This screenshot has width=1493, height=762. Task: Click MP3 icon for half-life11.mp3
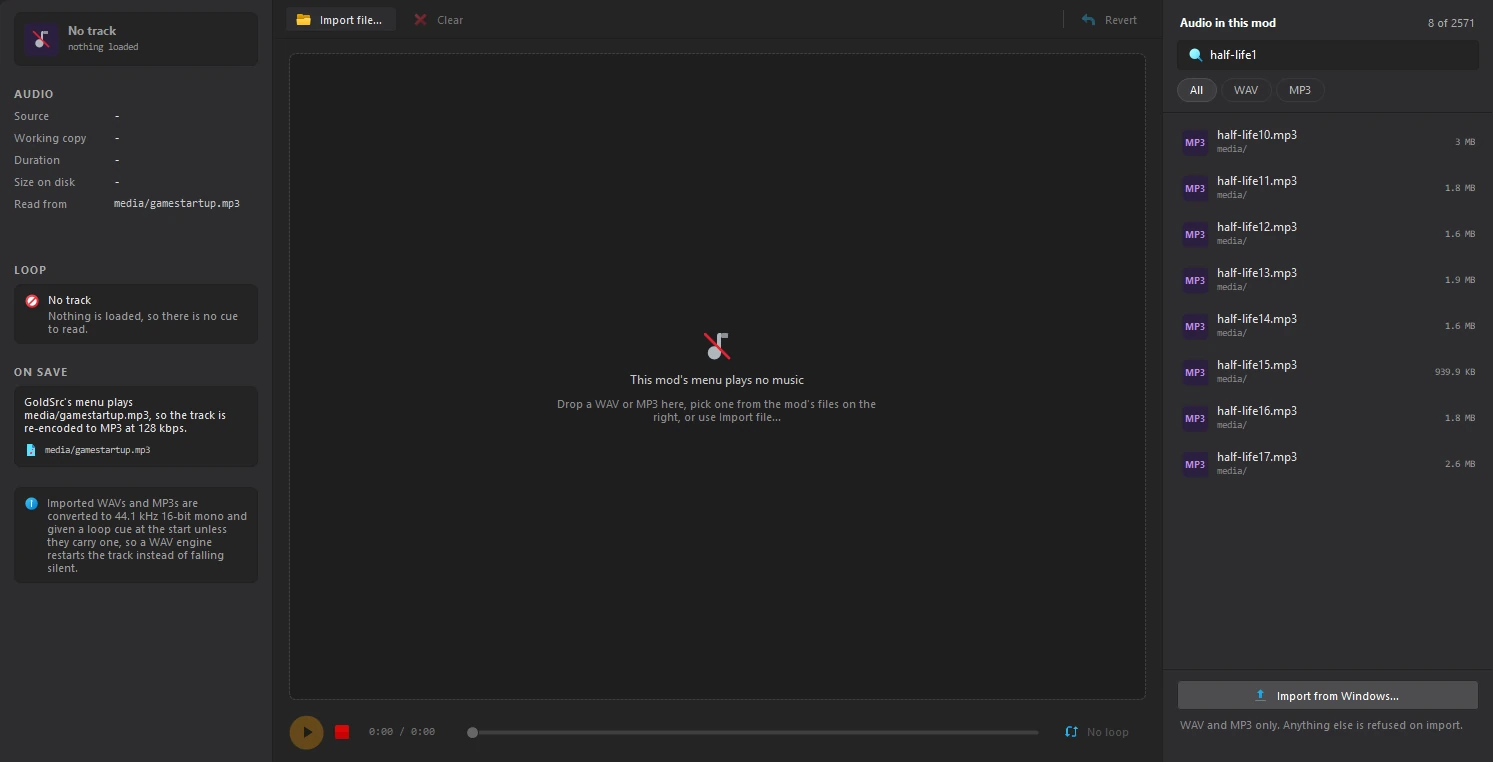1195,188
